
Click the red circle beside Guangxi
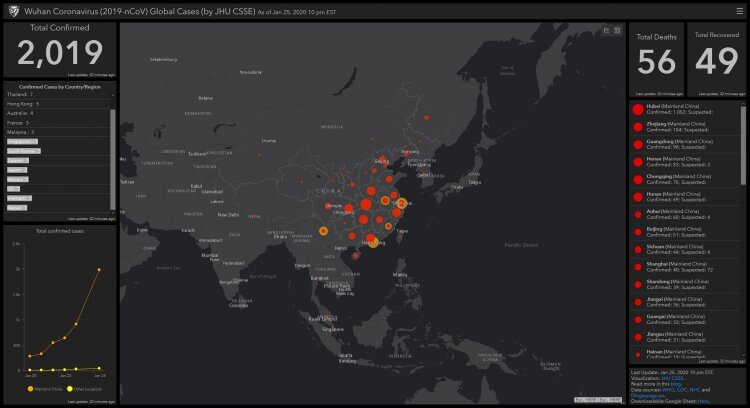[x=638, y=320]
